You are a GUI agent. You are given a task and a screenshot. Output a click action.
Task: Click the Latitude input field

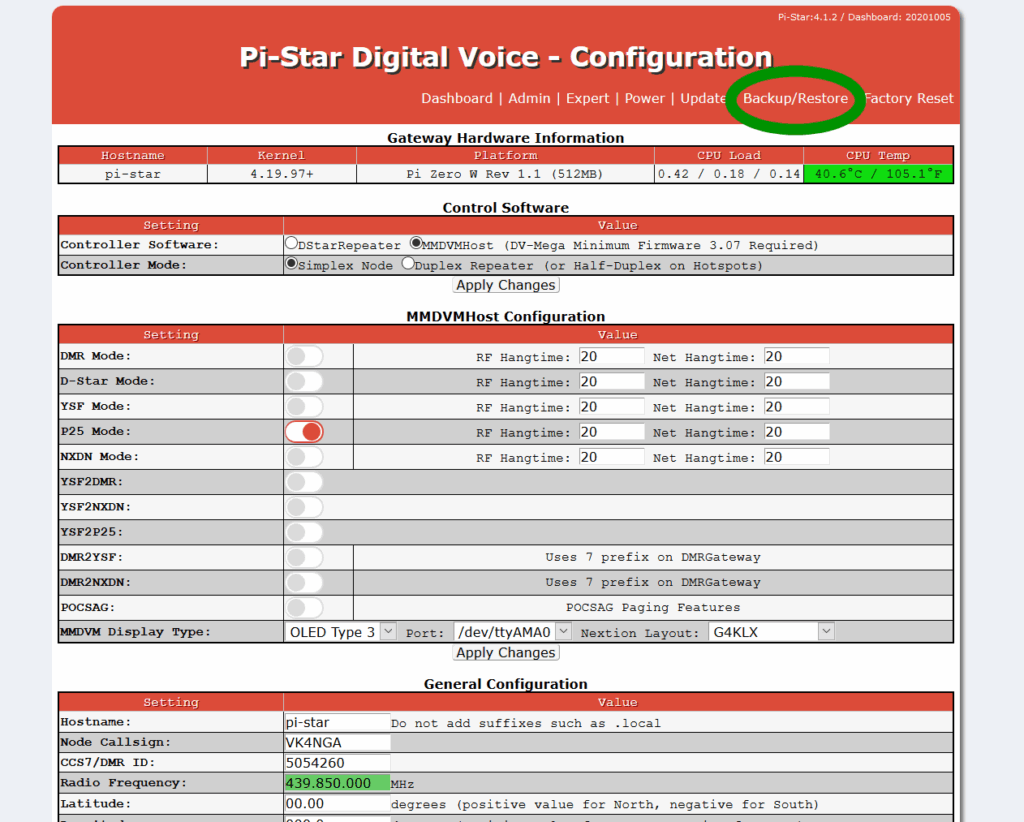(337, 804)
